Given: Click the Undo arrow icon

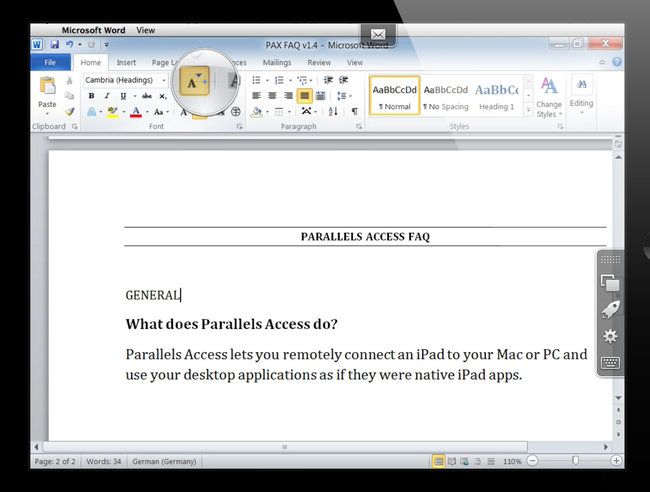Looking at the screenshot, I should click(69, 44).
